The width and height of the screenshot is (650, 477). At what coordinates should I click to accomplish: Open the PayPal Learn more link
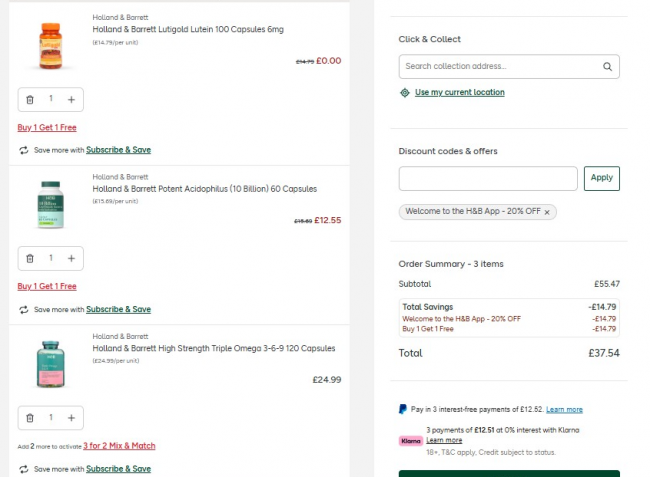pyautogui.click(x=564, y=409)
